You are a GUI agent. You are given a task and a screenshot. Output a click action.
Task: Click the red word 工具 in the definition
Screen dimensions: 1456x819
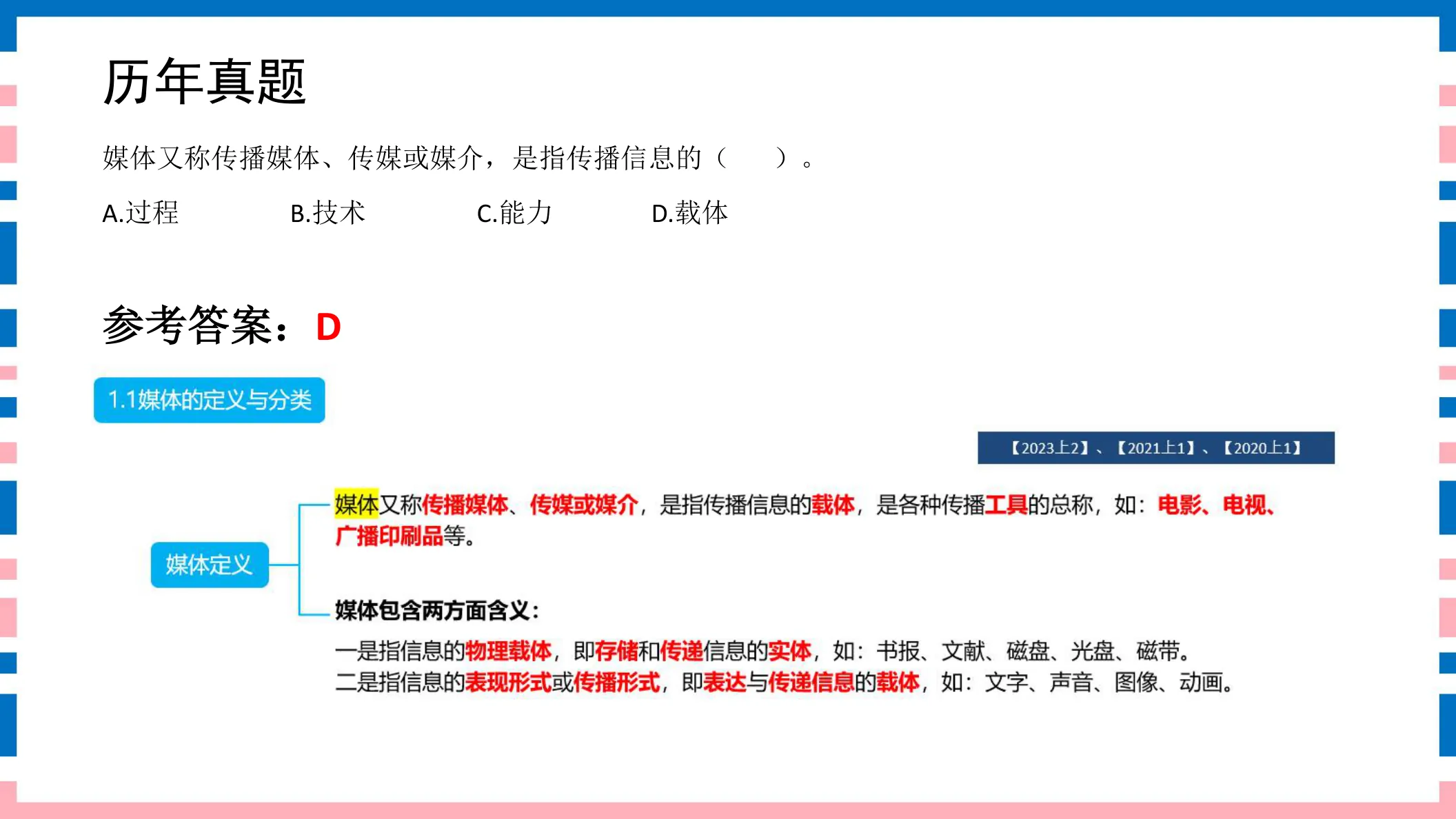tap(1006, 505)
